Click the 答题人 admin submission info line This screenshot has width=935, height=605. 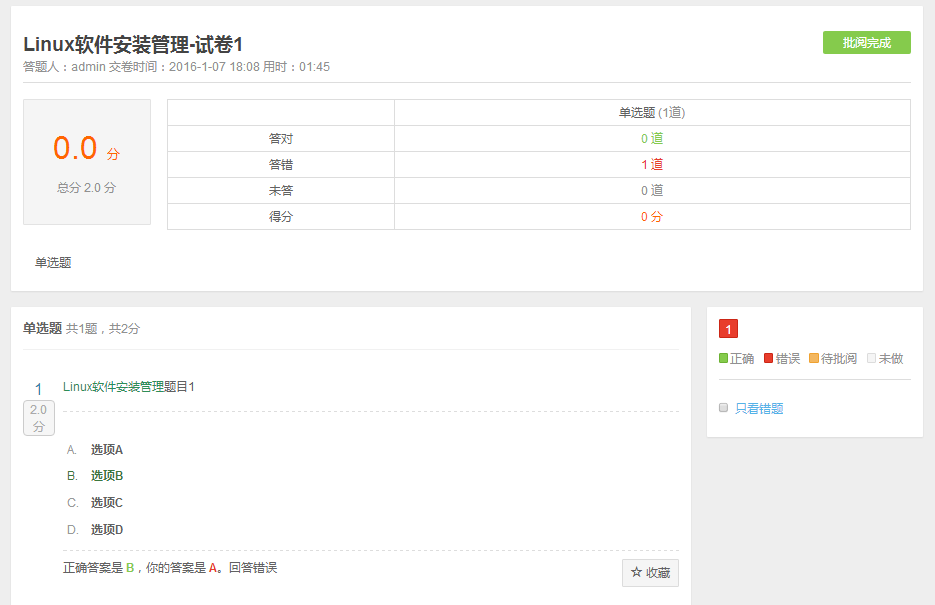pyautogui.click(x=177, y=67)
